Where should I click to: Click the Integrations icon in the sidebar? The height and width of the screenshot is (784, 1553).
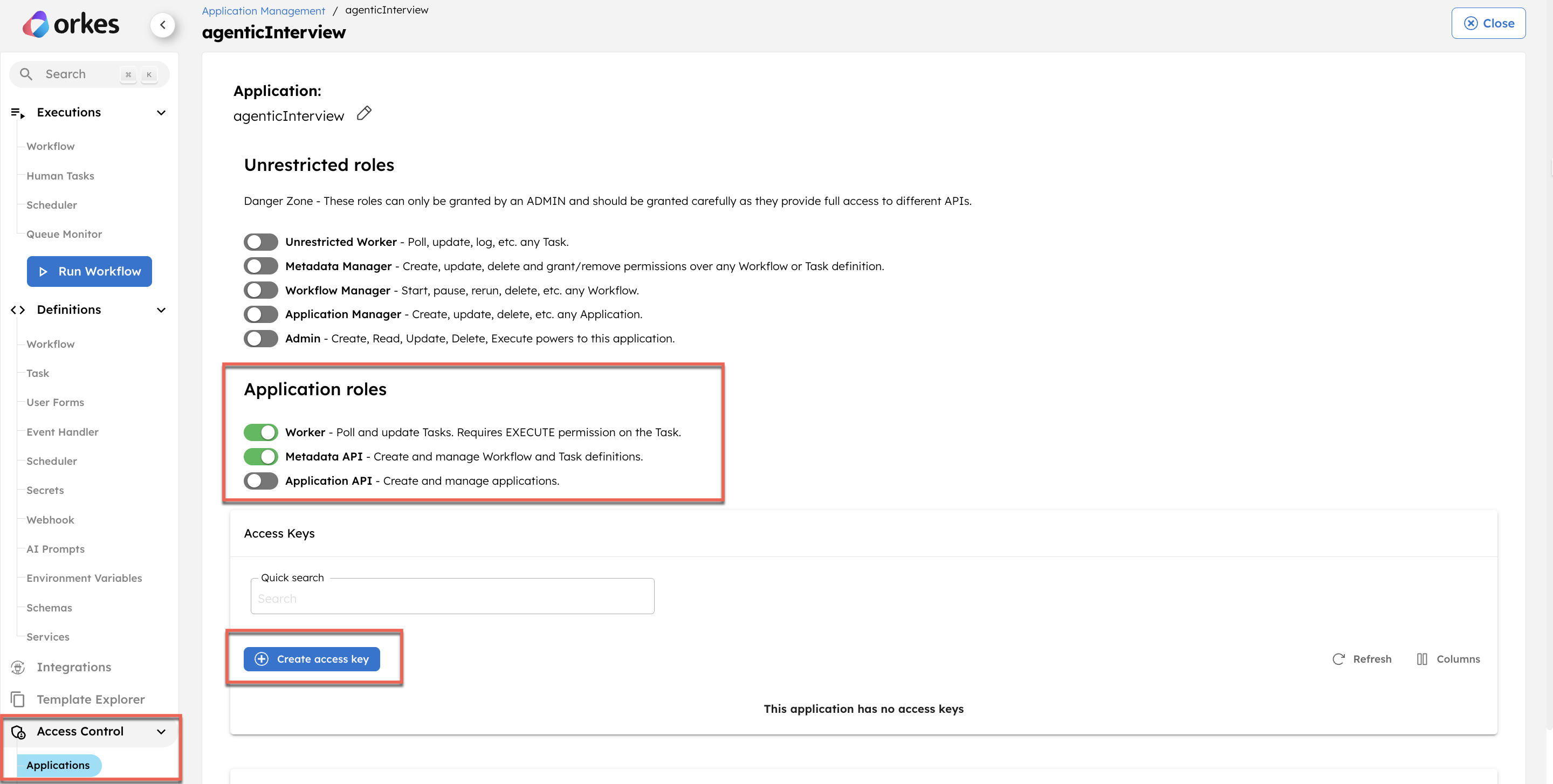[18, 667]
